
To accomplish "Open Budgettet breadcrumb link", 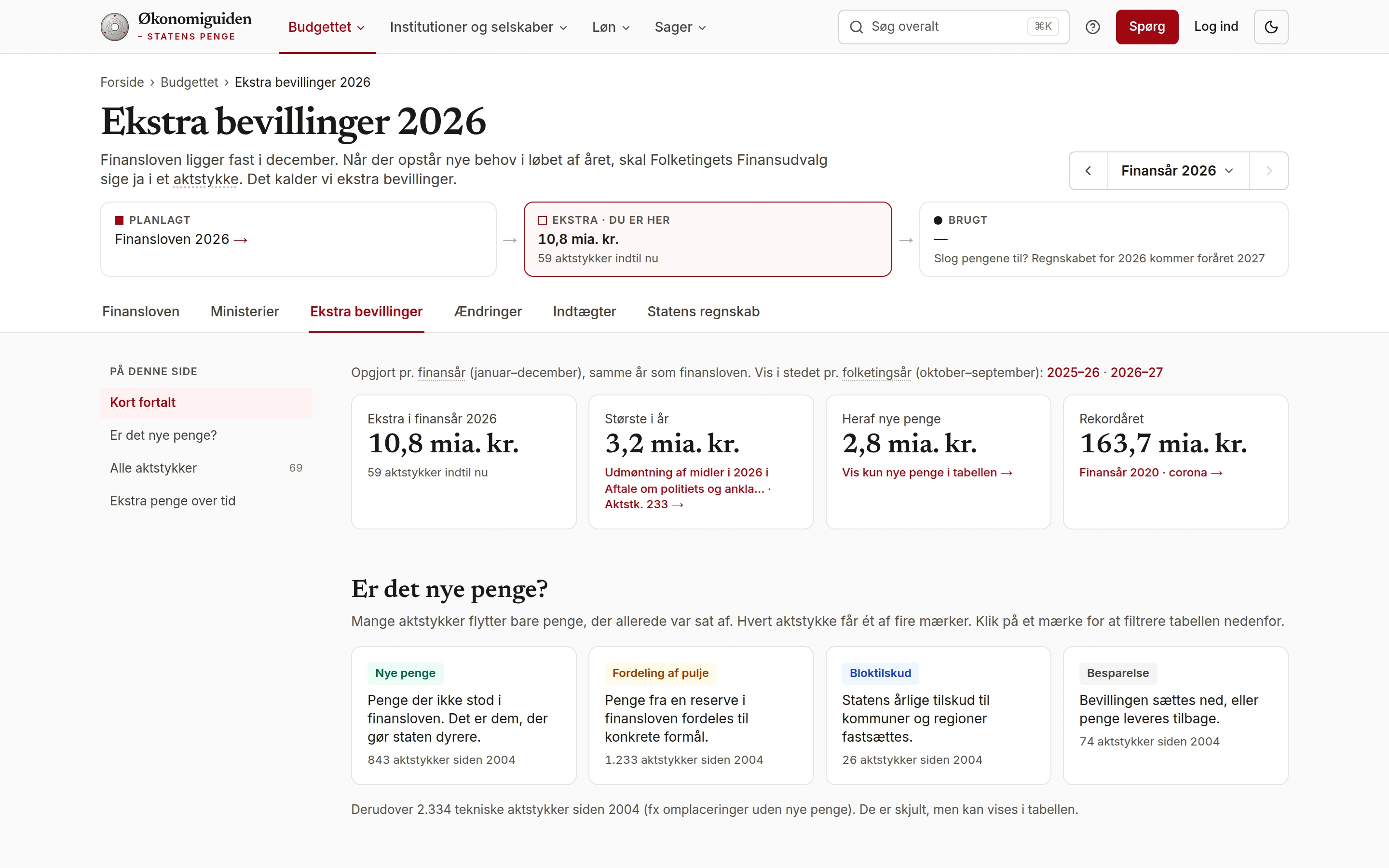I will 189,82.
